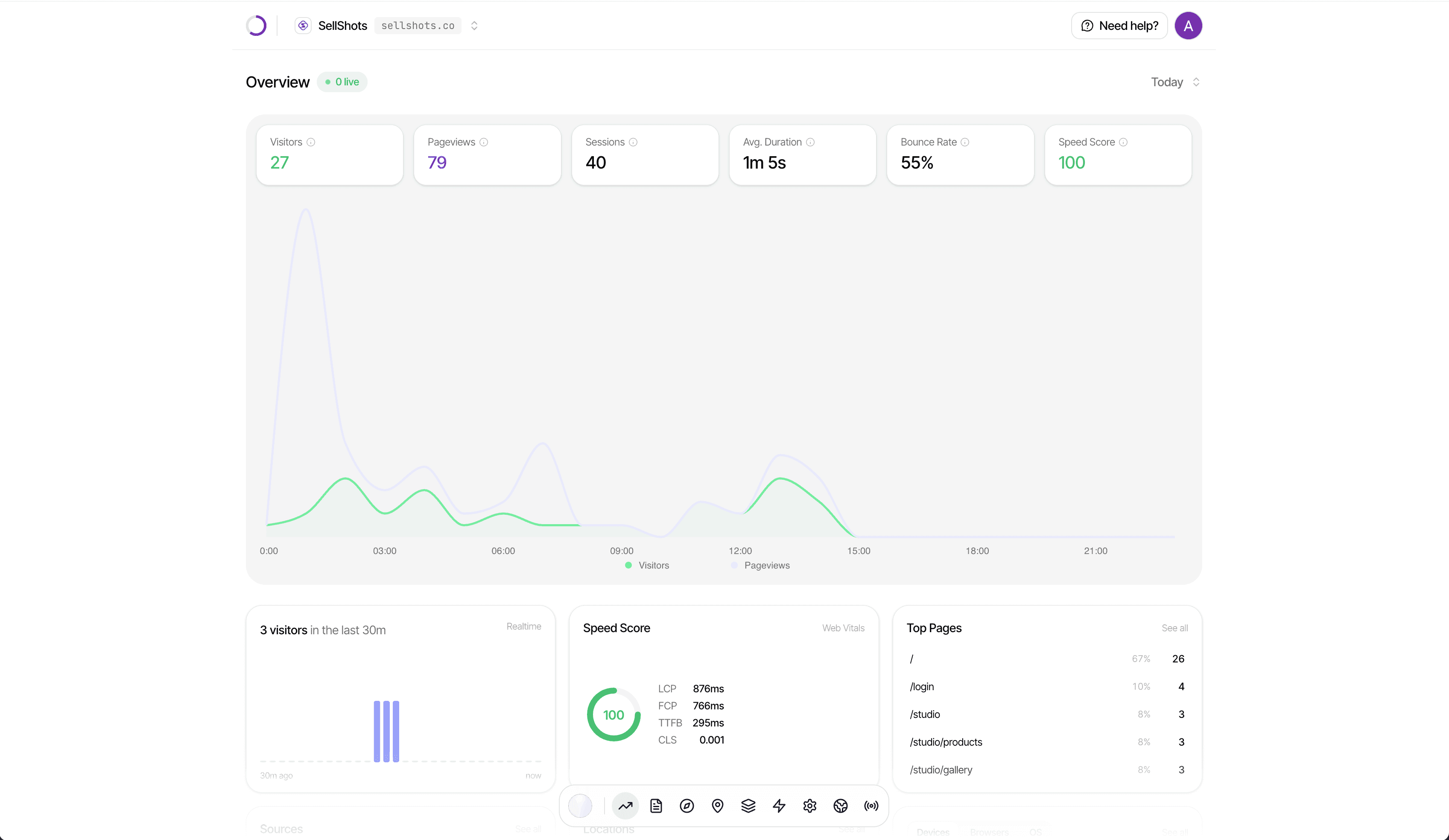1449x840 pixels.
Task: Open Locations via the map pin icon
Action: [717, 805]
